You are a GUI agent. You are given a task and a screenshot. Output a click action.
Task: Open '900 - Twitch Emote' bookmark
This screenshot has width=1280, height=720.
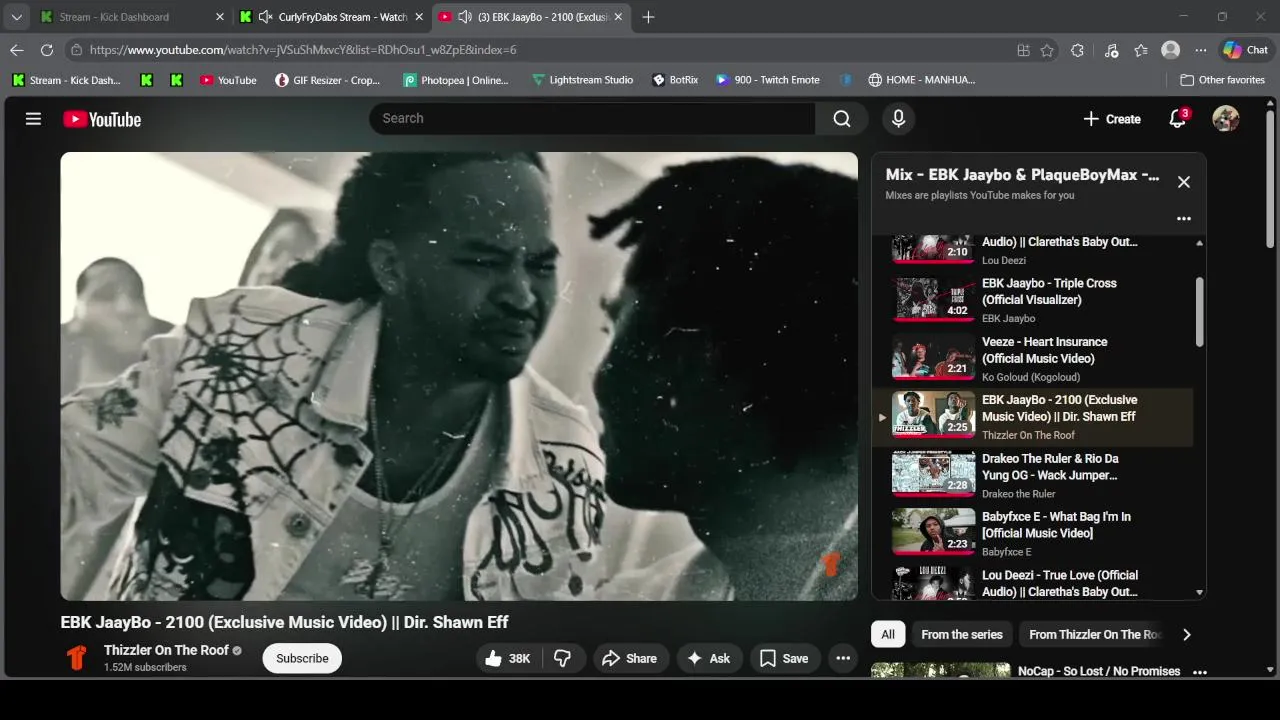pyautogui.click(x=768, y=80)
